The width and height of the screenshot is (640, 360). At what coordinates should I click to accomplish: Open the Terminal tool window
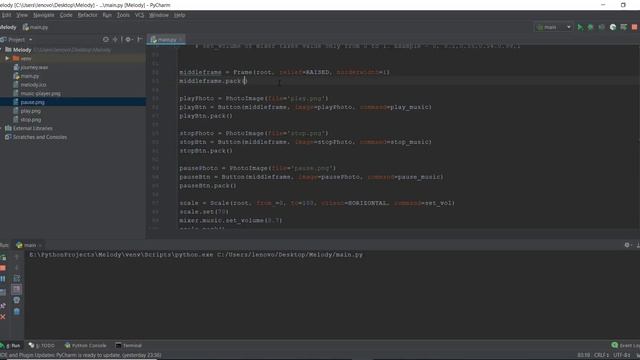(x=128, y=345)
